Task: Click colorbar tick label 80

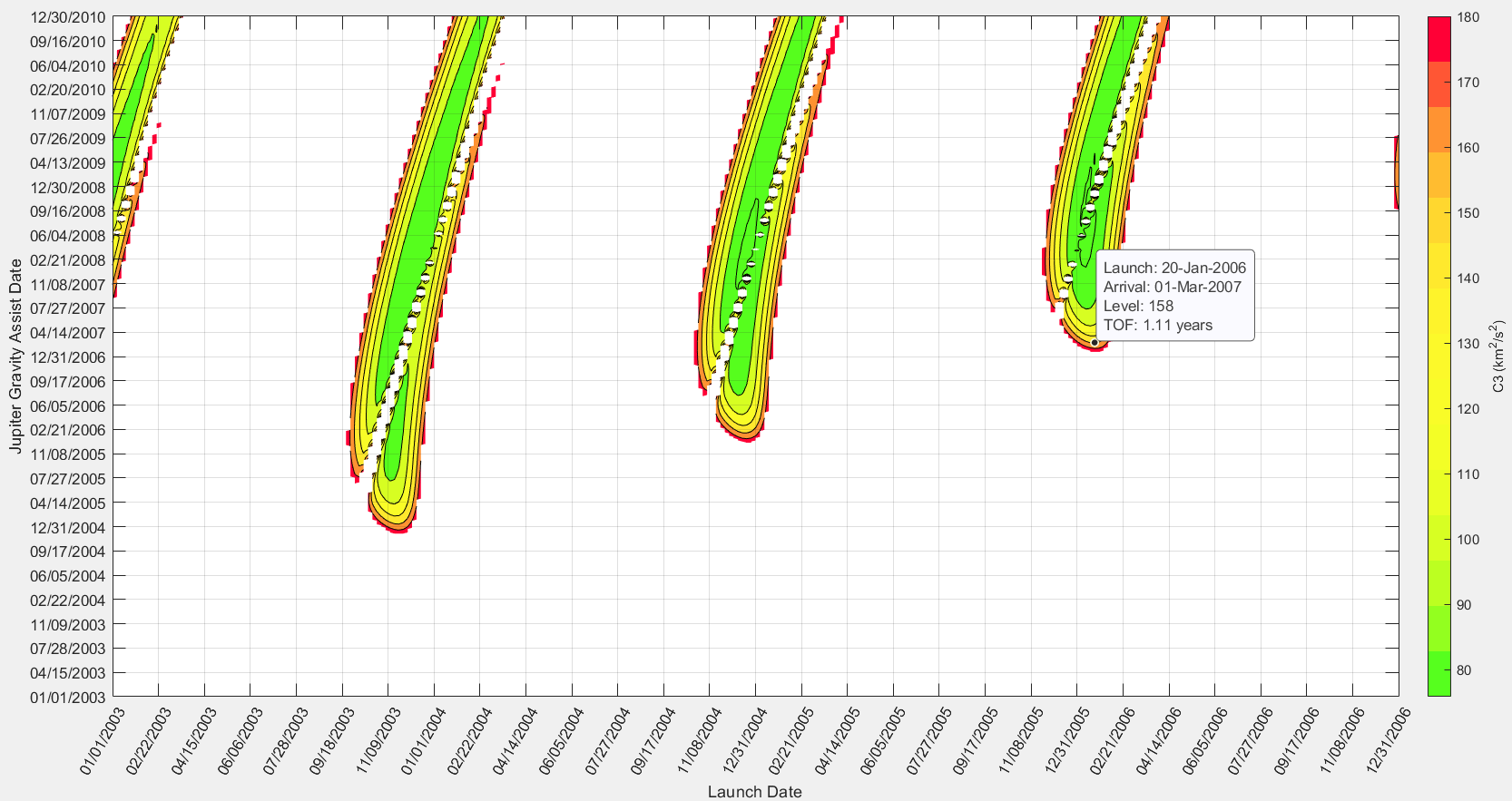Action: tap(1464, 670)
